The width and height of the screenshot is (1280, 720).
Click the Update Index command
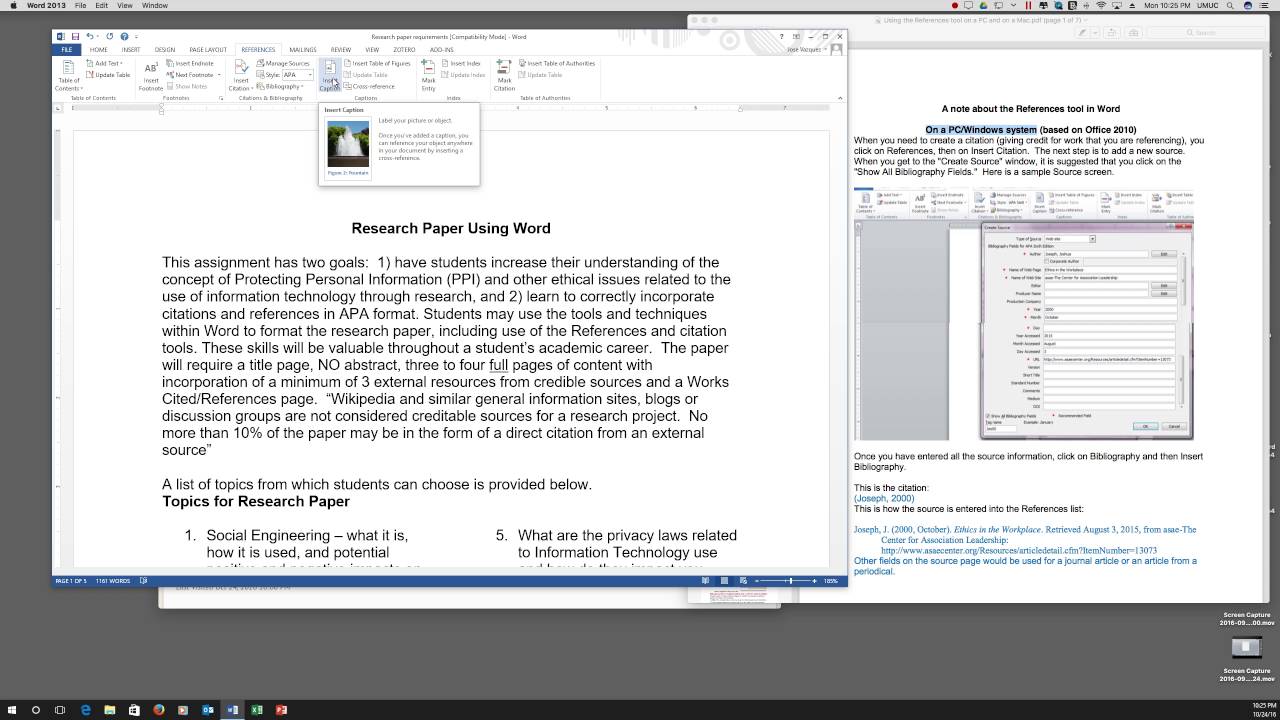coord(464,75)
